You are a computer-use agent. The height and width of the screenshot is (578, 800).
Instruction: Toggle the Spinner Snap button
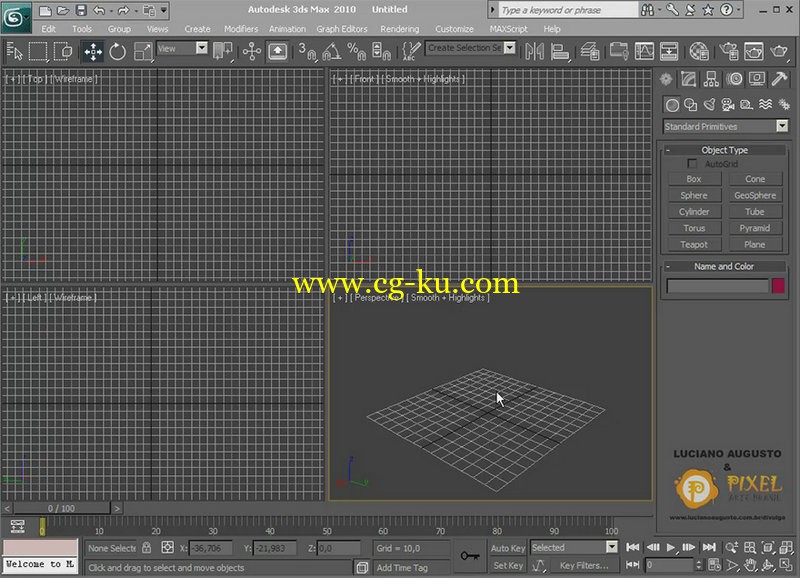tap(381, 52)
